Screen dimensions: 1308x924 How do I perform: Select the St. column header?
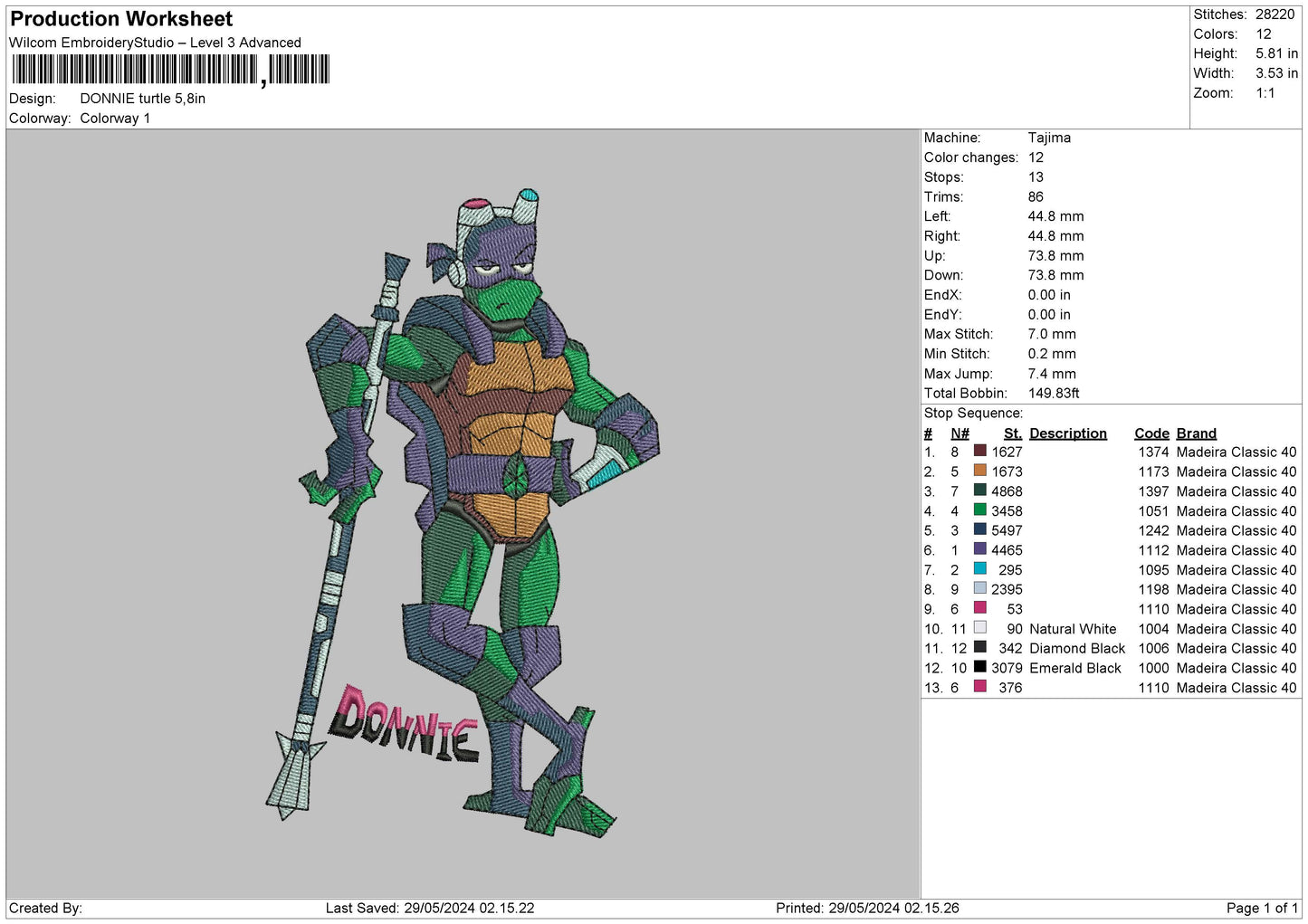(1013, 433)
